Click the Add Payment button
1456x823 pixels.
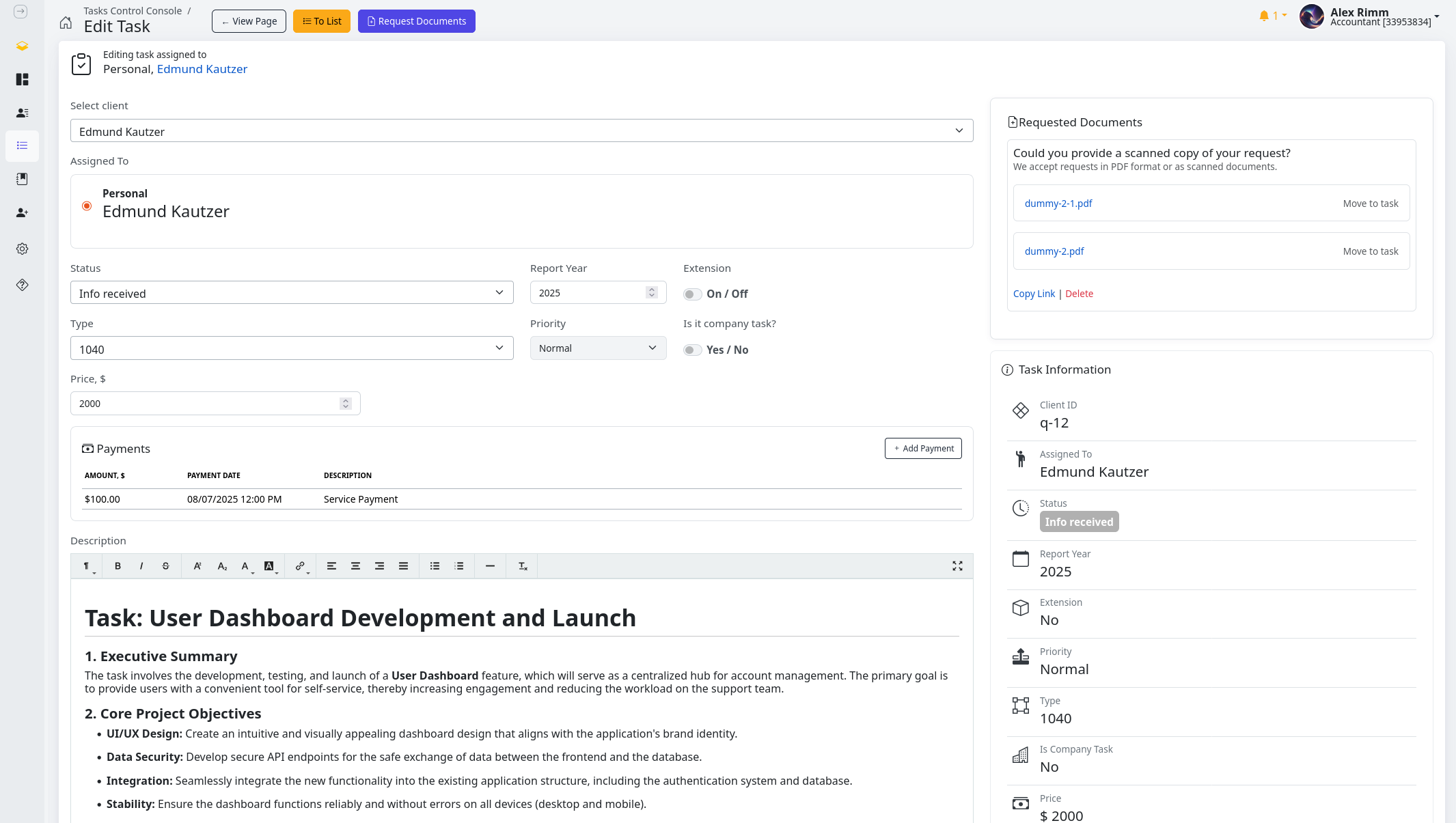pos(923,449)
